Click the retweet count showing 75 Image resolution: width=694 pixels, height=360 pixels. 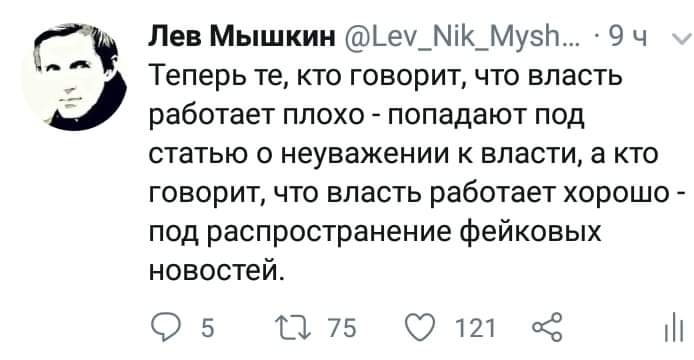coord(343,329)
